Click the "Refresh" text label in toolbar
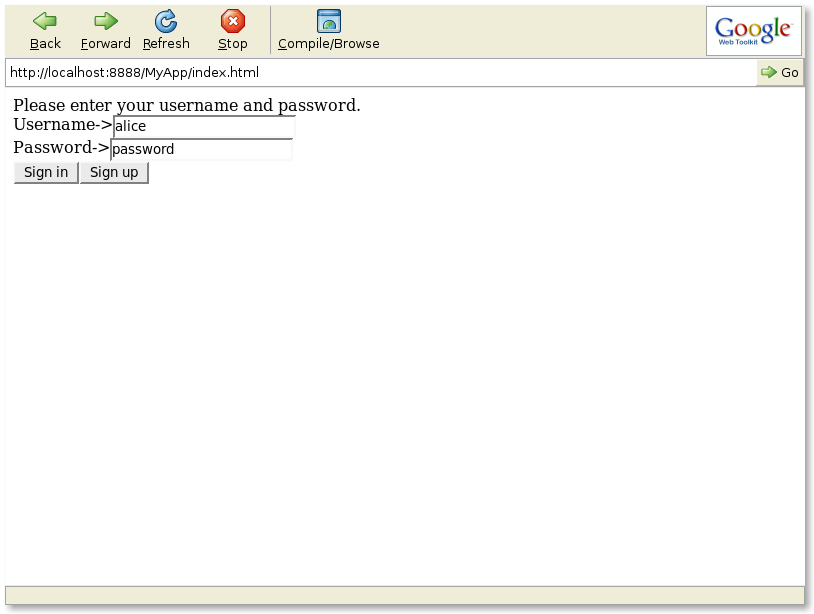814x614 pixels. click(x=166, y=44)
